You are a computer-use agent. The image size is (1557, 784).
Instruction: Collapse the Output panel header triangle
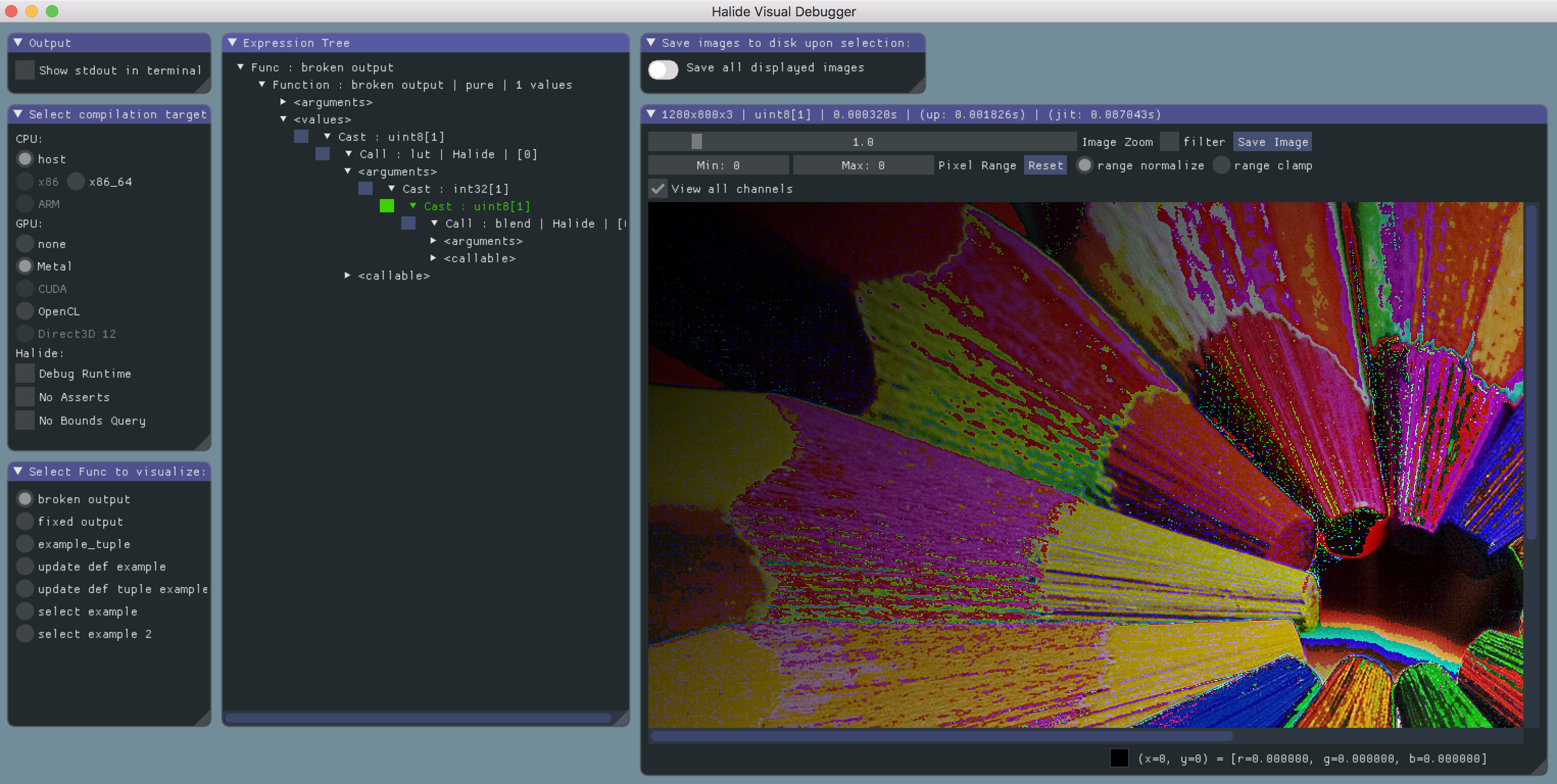pyautogui.click(x=18, y=42)
